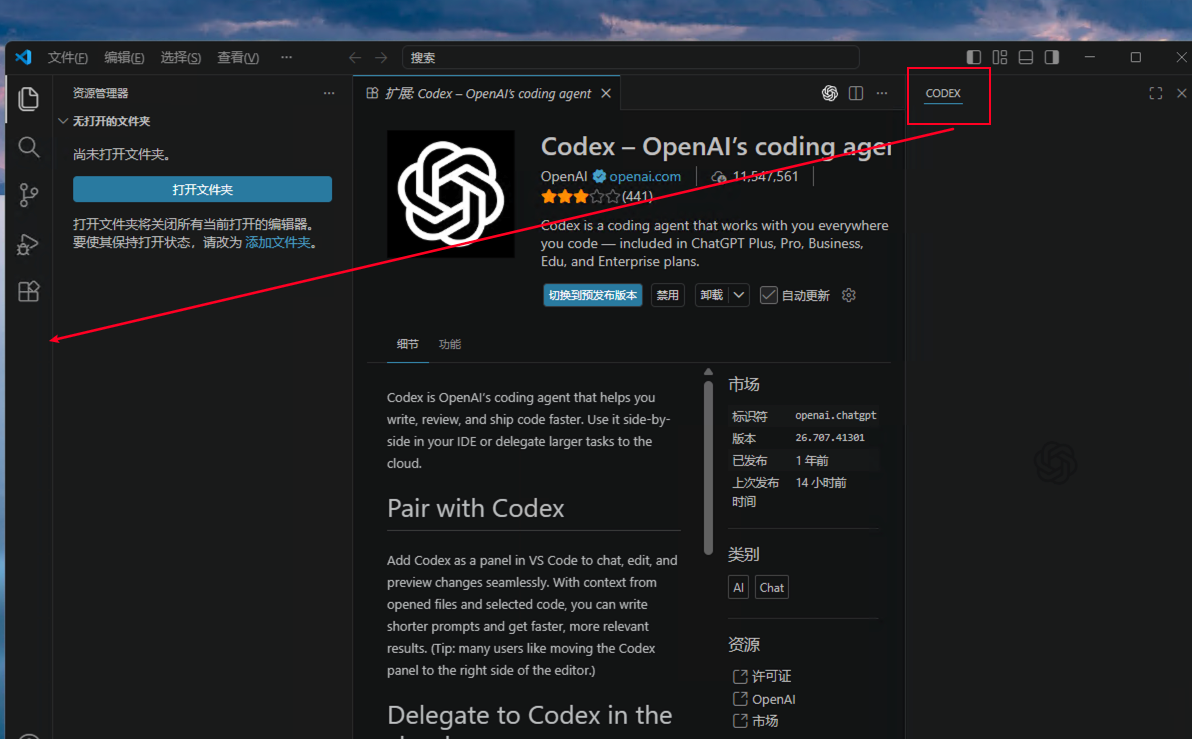Click the Chat category tag
The image size is (1192, 739).
click(x=772, y=588)
